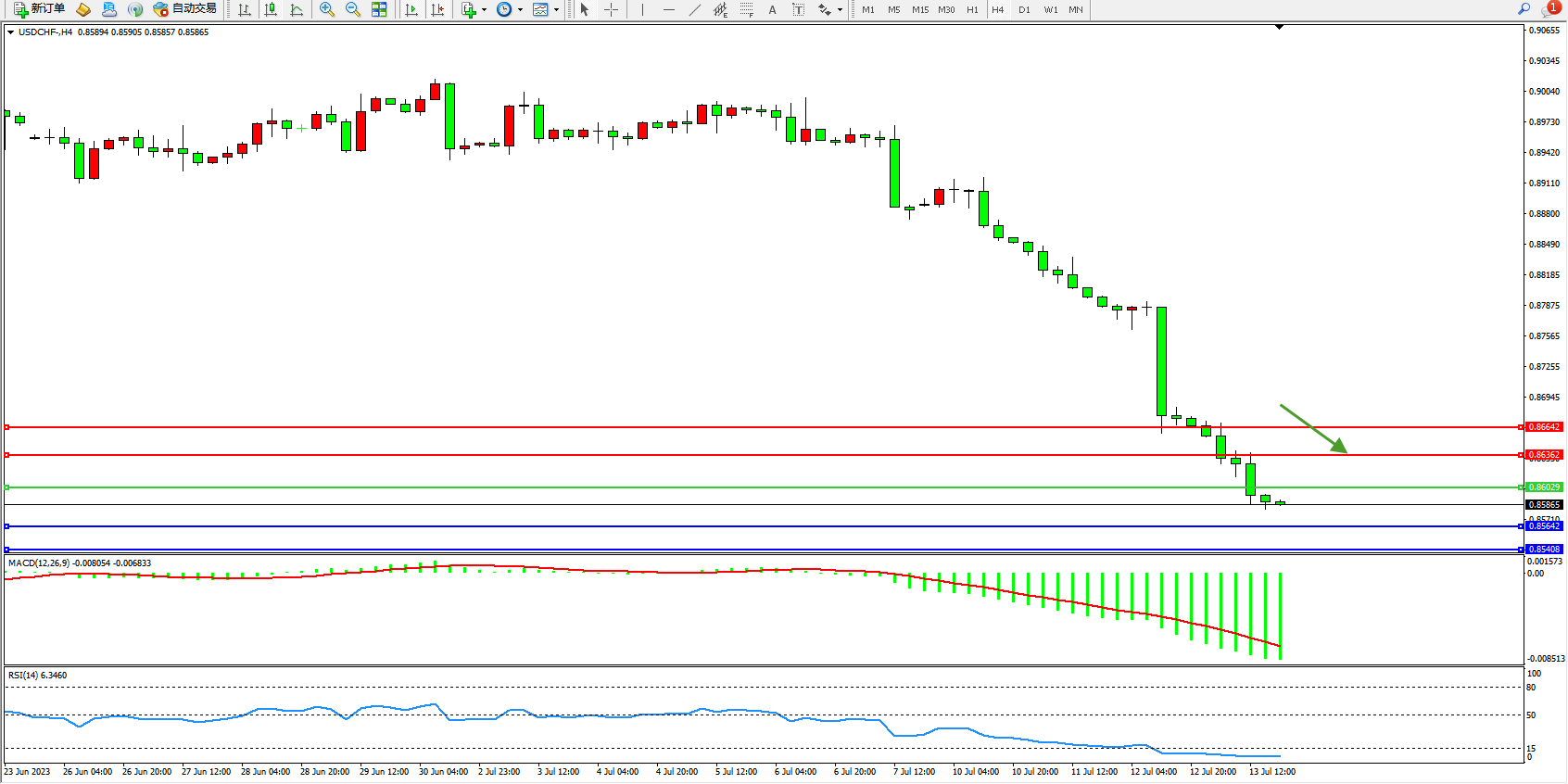
Task: Open the notifications chat bubble icon
Action: (1549, 9)
